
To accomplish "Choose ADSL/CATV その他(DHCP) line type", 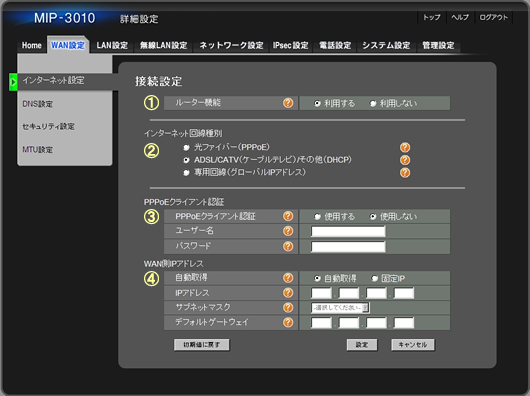I will (x=186, y=160).
